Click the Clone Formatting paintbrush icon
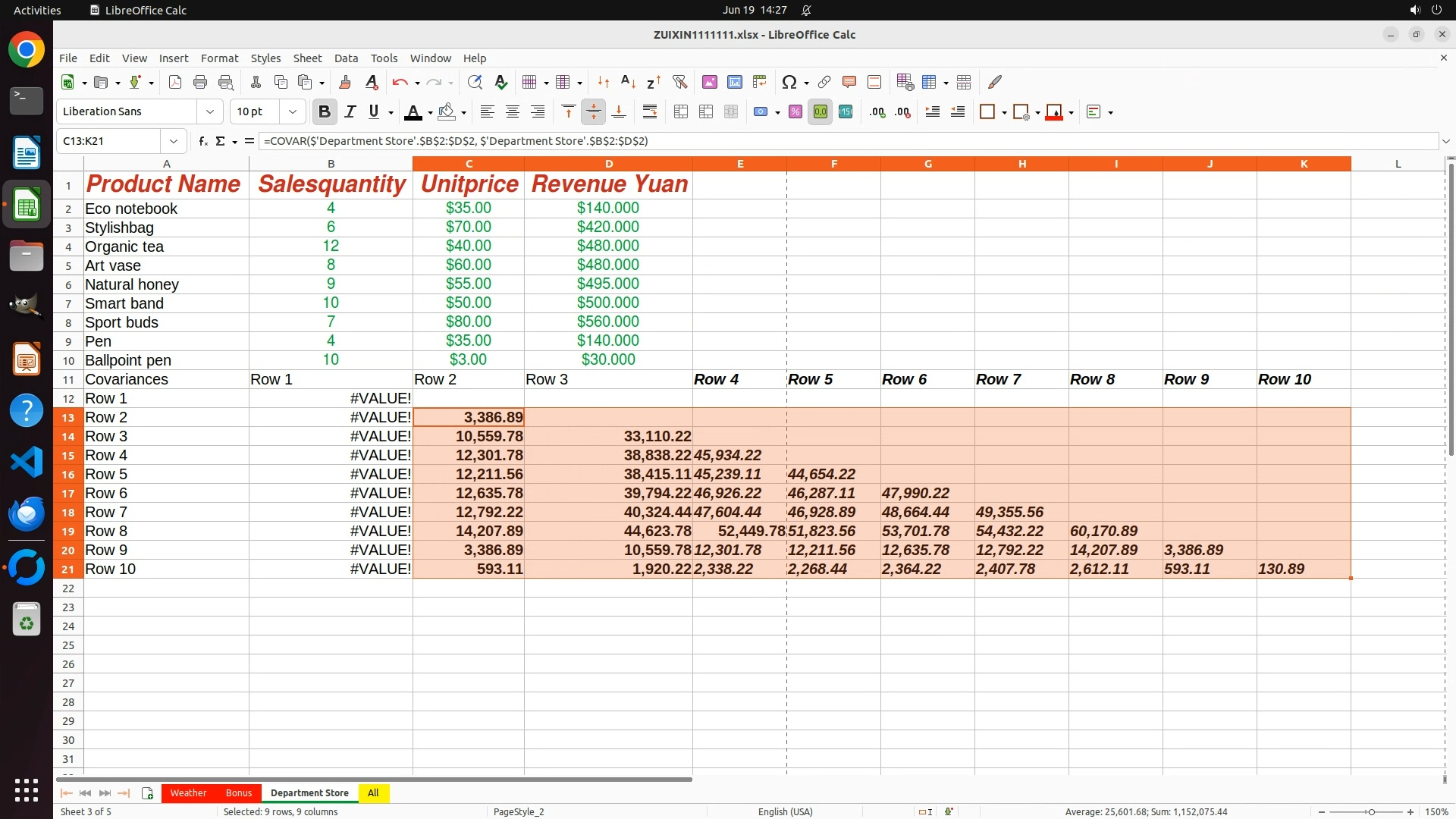This screenshot has width=1456, height=819. [345, 82]
